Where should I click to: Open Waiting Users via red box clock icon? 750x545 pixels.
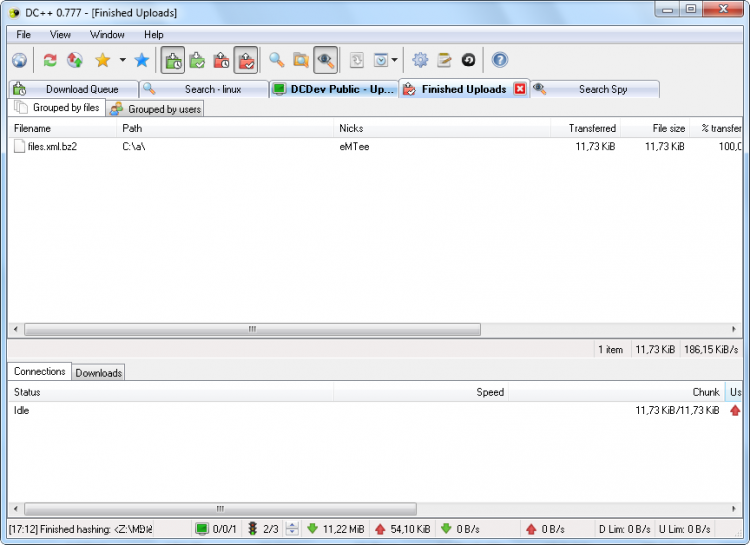(x=221, y=60)
